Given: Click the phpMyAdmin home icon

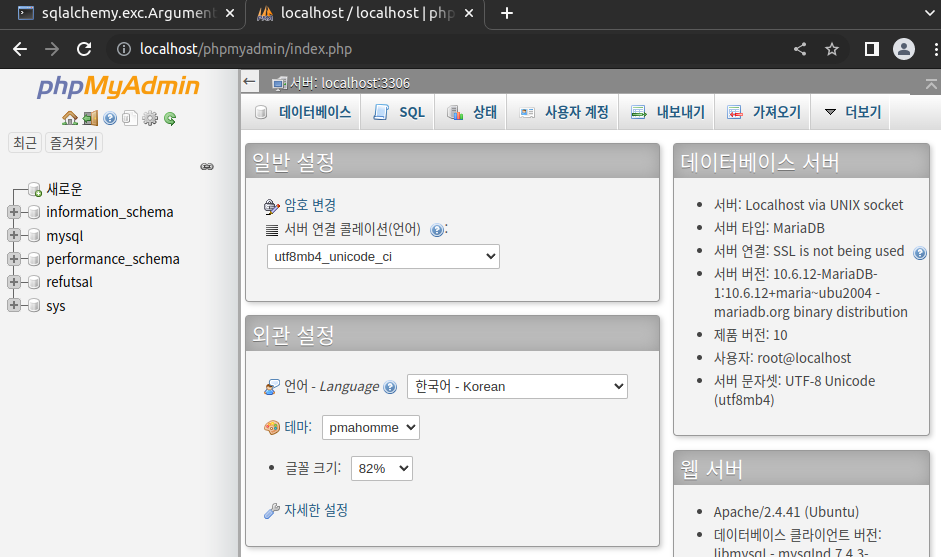Looking at the screenshot, I should [70, 118].
